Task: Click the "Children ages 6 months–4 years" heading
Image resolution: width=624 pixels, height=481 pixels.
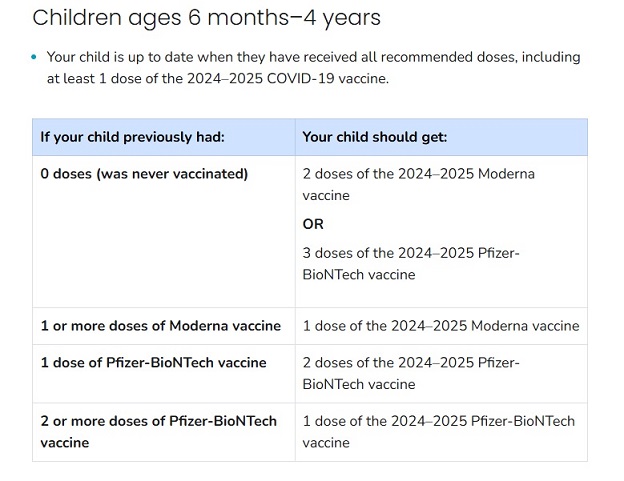Action: tap(207, 18)
